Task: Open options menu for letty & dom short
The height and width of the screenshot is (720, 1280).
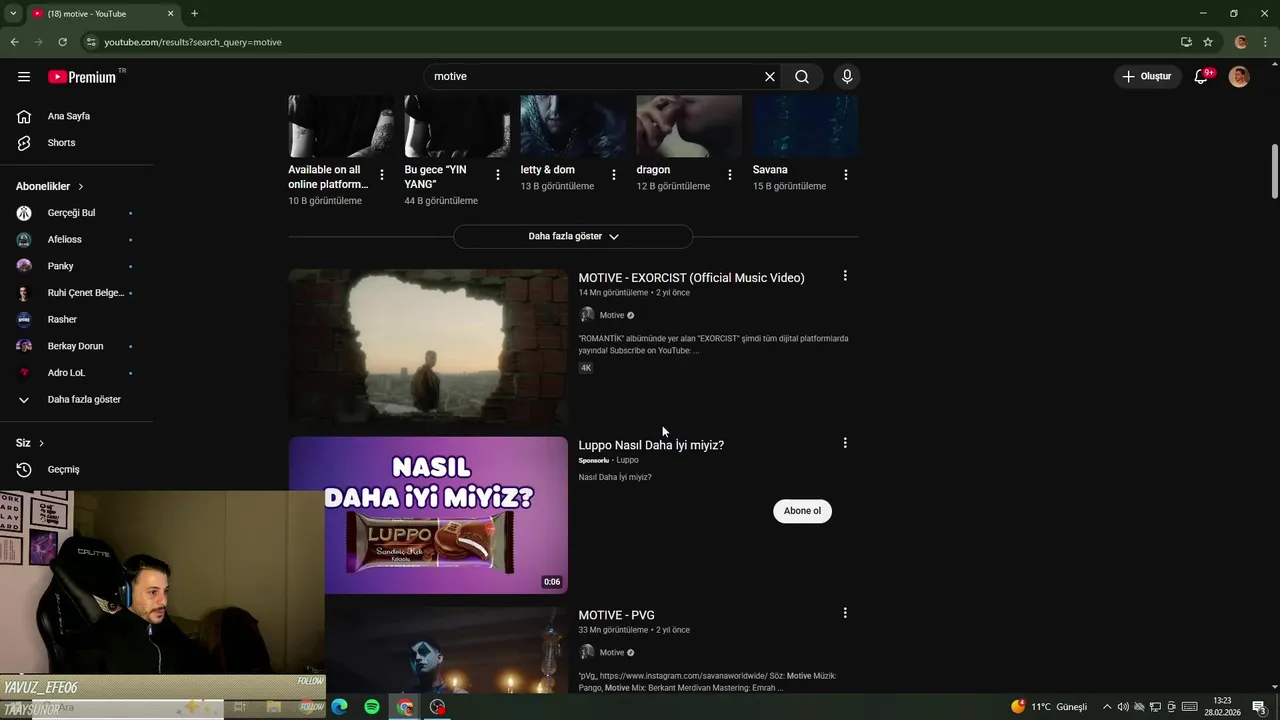Action: tap(614, 175)
